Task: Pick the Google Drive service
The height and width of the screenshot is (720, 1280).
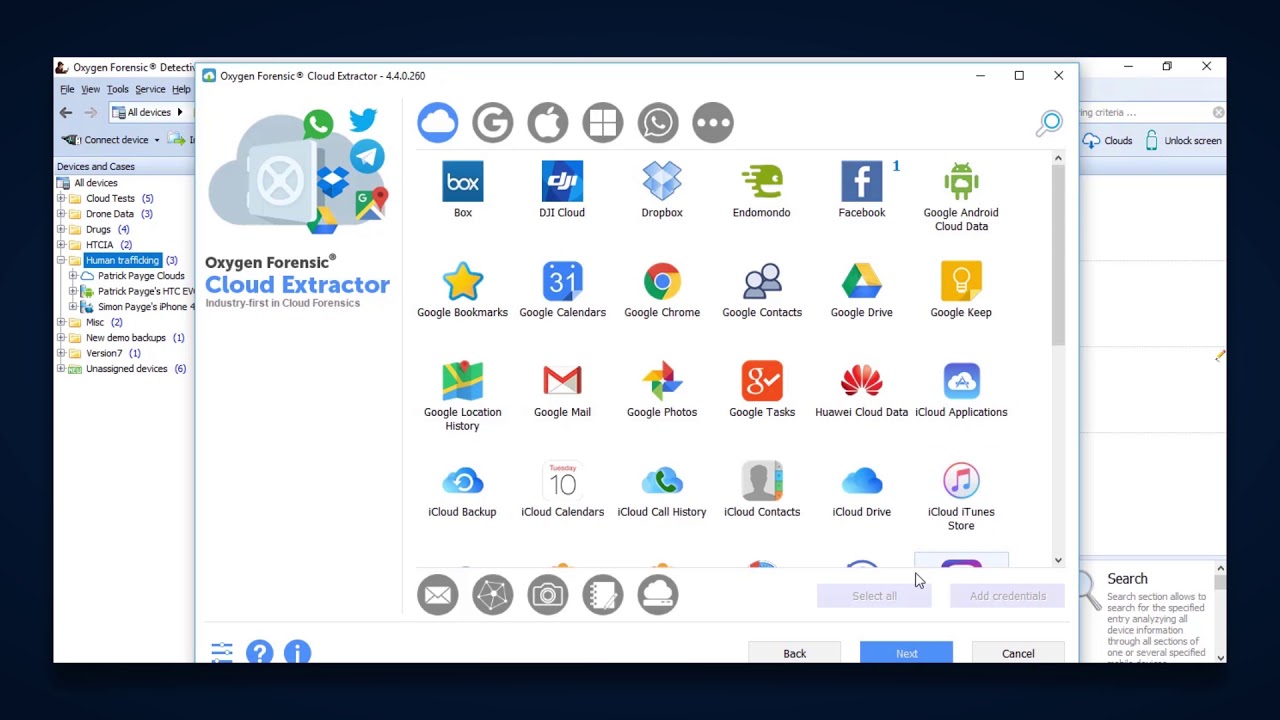Action: point(862,282)
